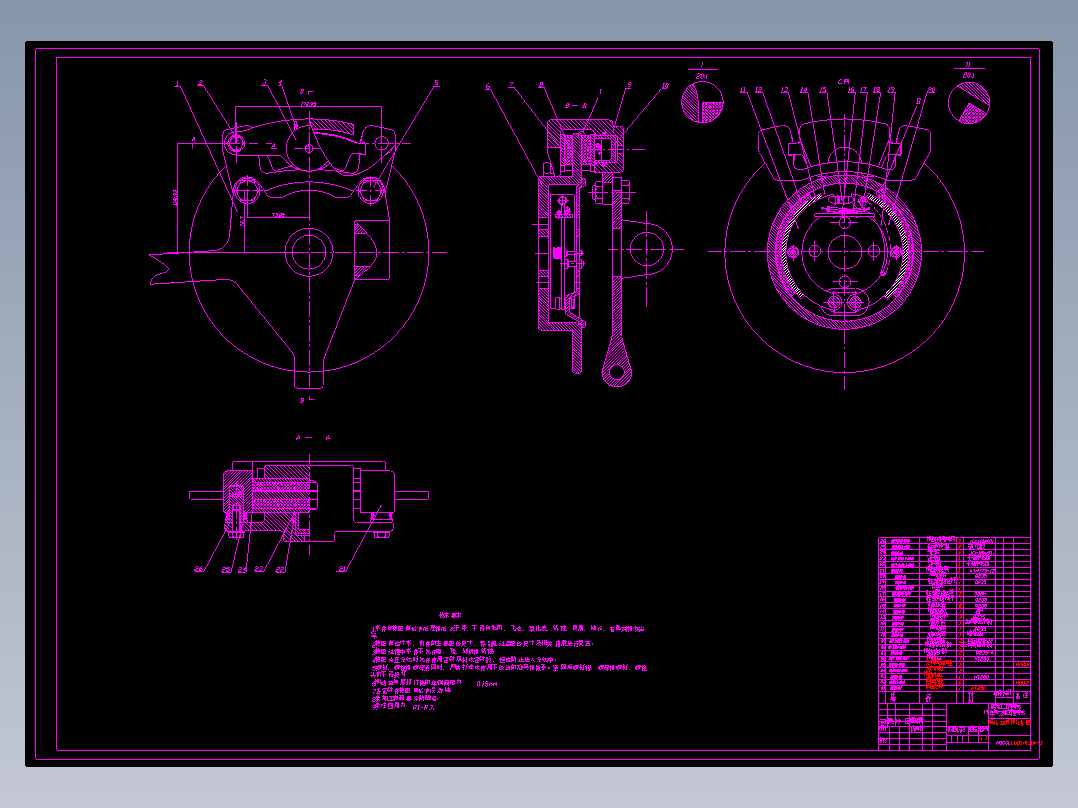Click the B-B section view label

(576, 106)
